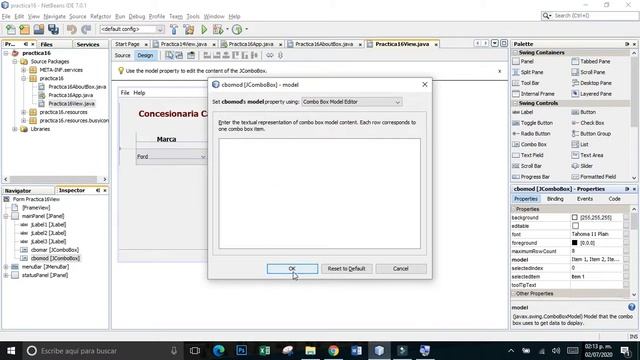Click the background color white swatch
Screen dimensions: 640x360
point(575,218)
